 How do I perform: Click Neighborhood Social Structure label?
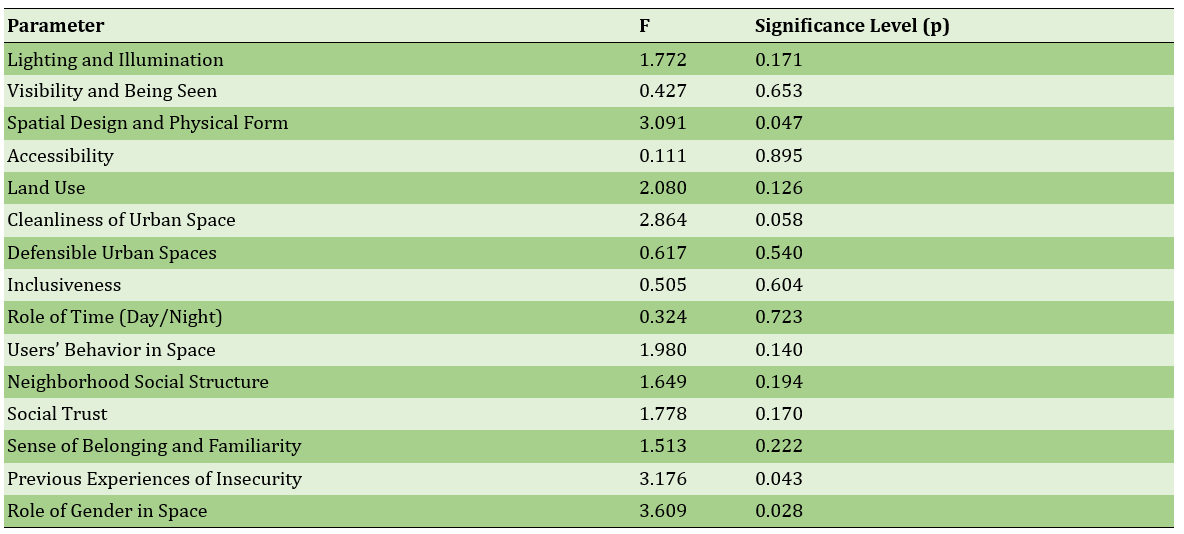point(138,382)
